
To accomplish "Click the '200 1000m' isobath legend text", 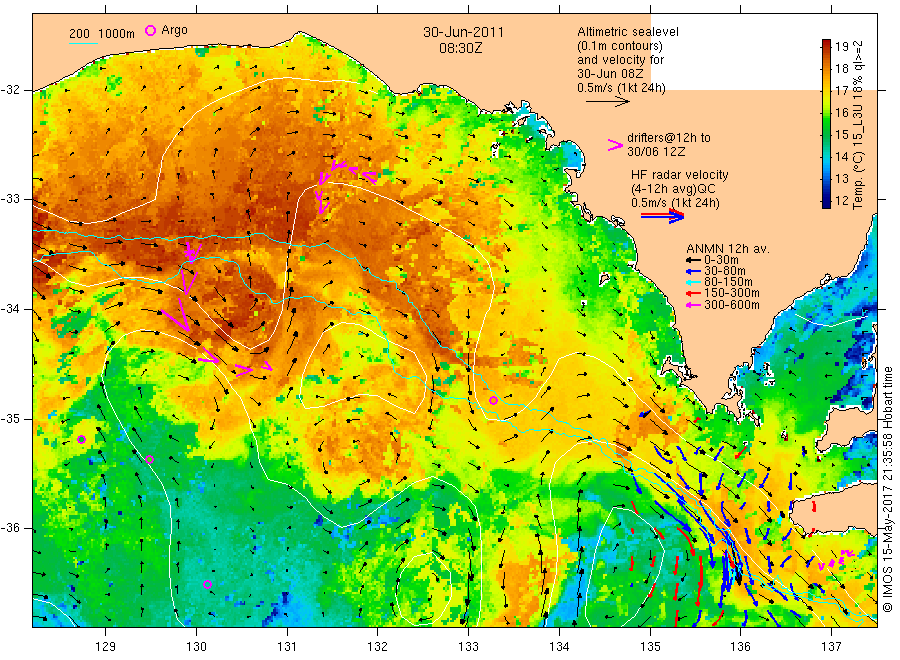I will 102,34.
